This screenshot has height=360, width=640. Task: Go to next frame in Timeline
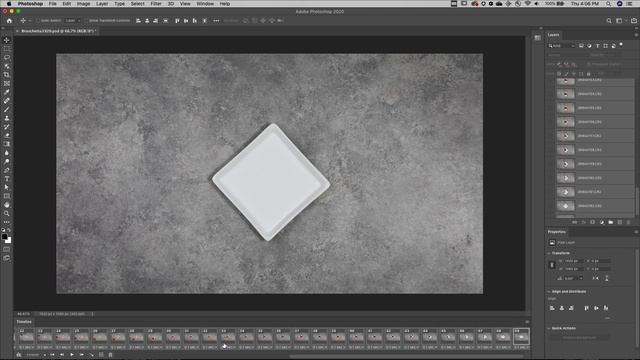tap(82, 355)
